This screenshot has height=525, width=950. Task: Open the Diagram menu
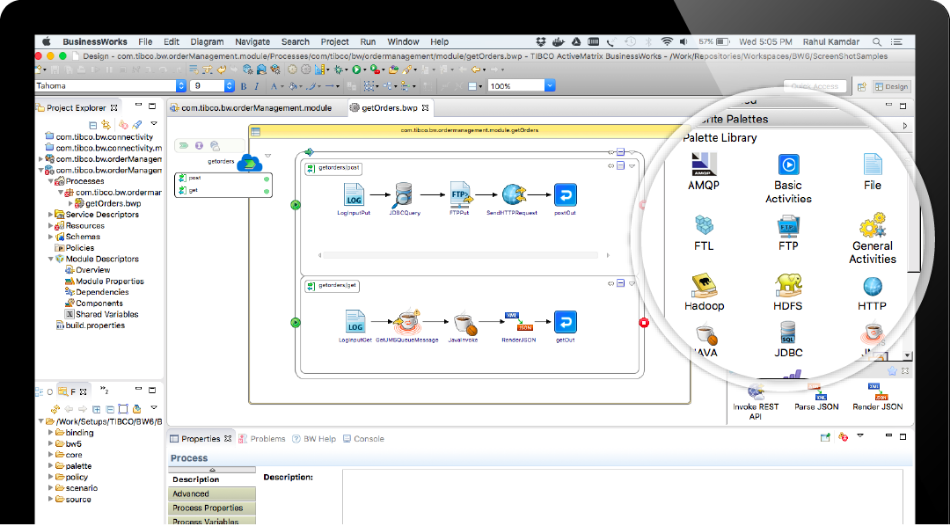click(x=207, y=42)
